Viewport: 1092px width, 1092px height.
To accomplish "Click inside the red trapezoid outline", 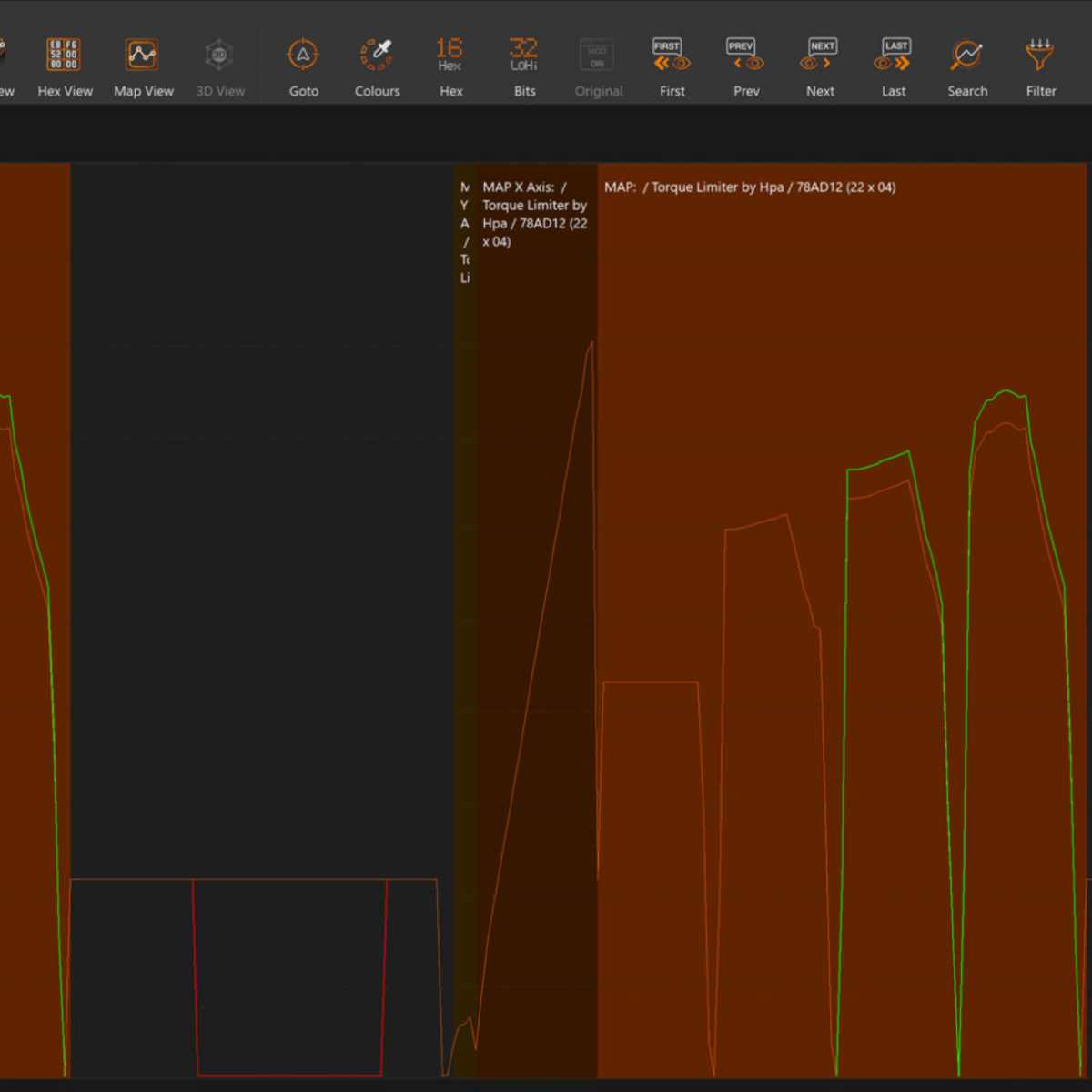I will click(289, 978).
